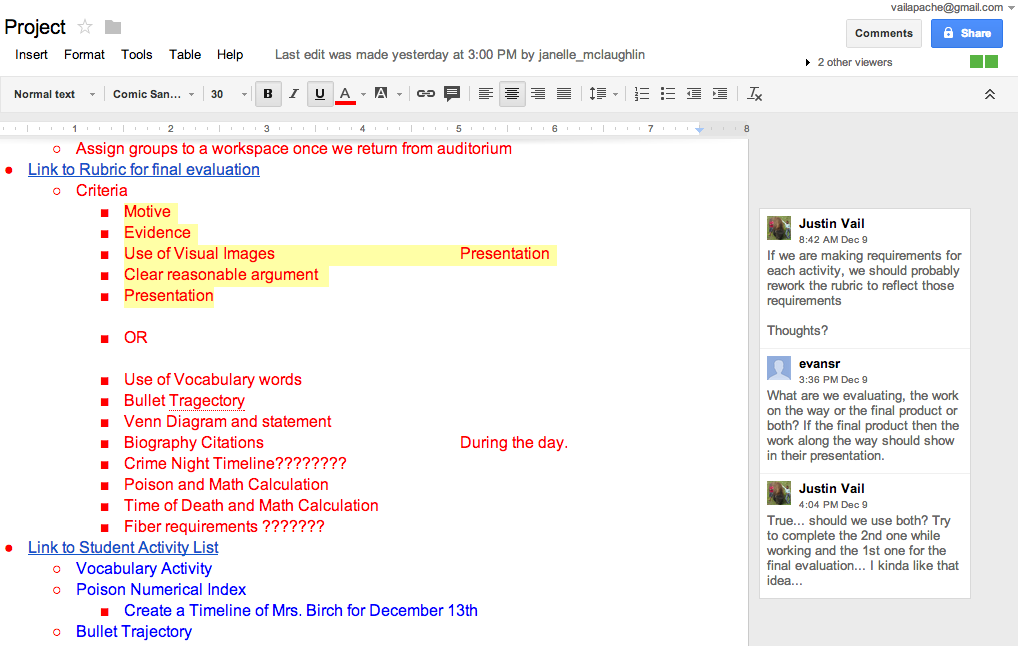Open the Format menu
The height and width of the screenshot is (646, 1018).
(x=84, y=55)
